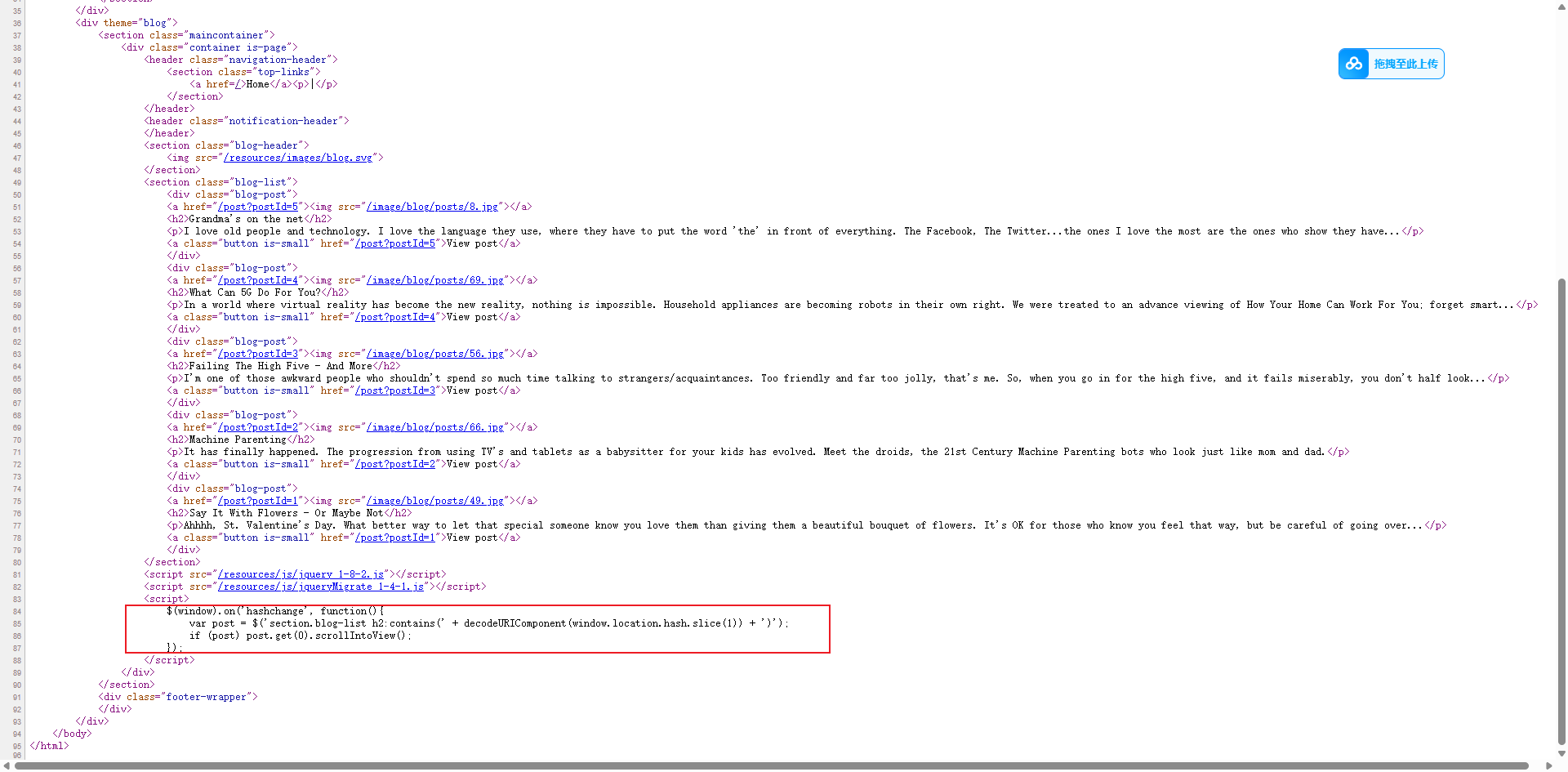
Task: Open /post?postId=1 link before the 49.jpg image
Action: (x=258, y=501)
